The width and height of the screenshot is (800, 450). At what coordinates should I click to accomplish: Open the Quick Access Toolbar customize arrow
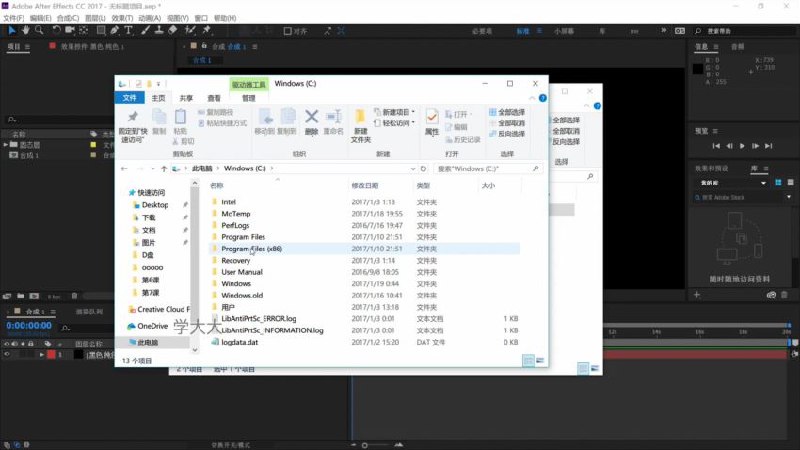(x=158, y=84)
